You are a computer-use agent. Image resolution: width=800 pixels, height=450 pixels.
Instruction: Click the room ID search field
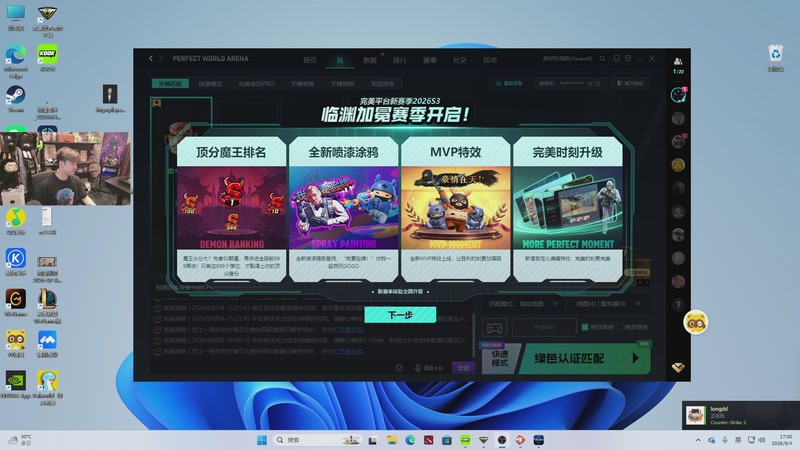tap(567, 59)
